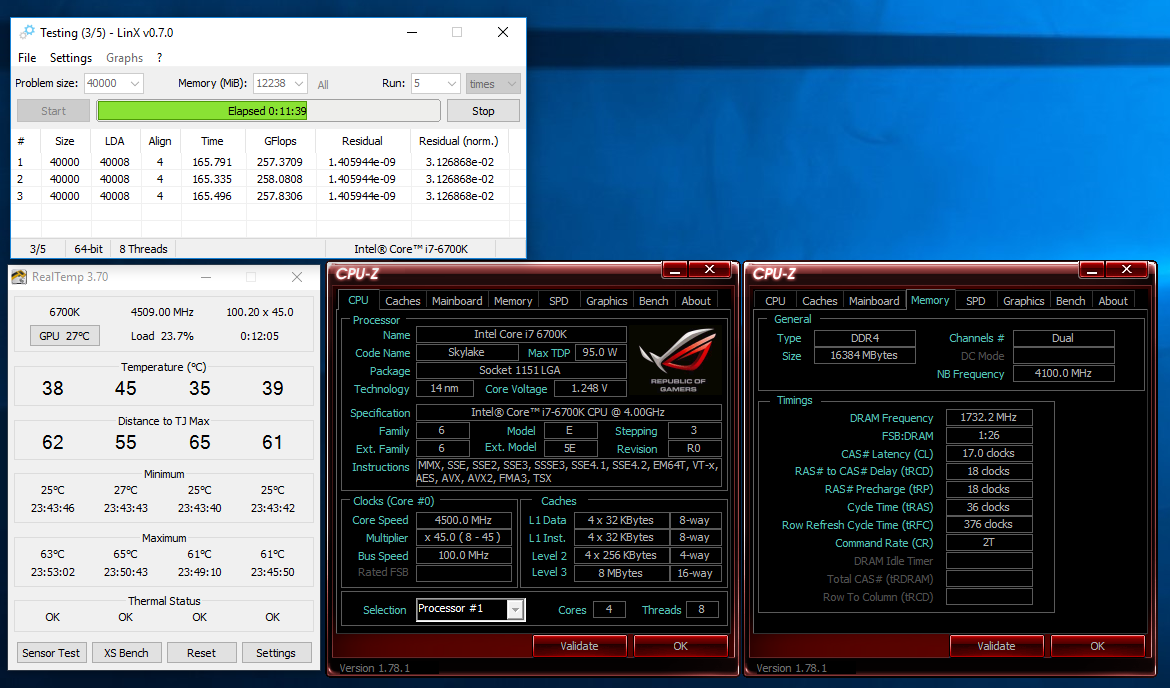1170x688 pixels.
Task: Click the greyed Start button in LinX
Action: tap(53, 110)
